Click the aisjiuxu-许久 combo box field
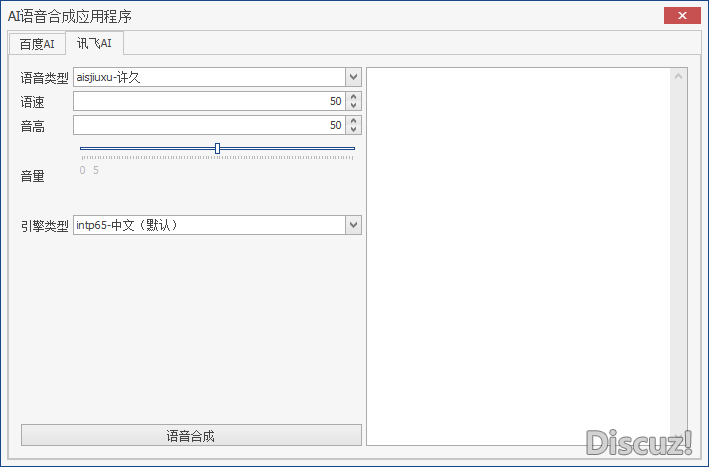Image resolution: width=709 pixels, height=467 pixels. click(210, 77)
